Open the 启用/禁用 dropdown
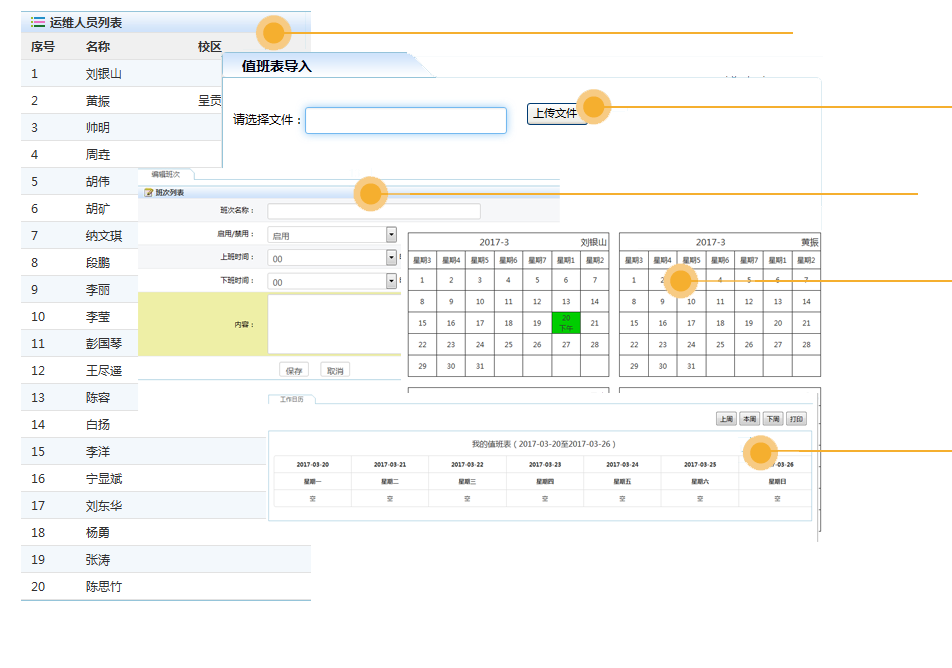The image size is (952, 668). (391, 235)
